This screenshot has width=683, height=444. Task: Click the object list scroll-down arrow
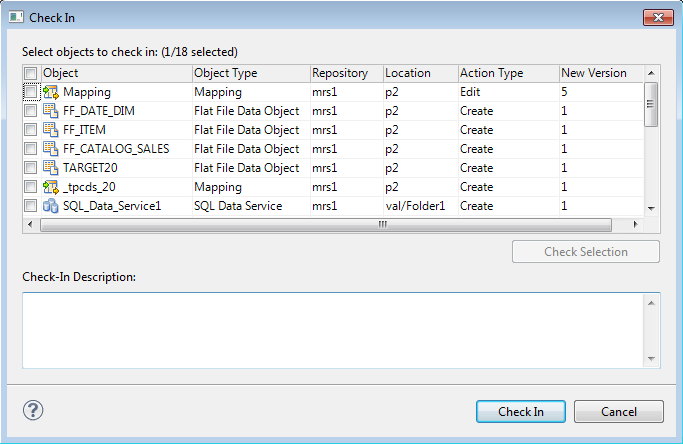tap(651, 209)
